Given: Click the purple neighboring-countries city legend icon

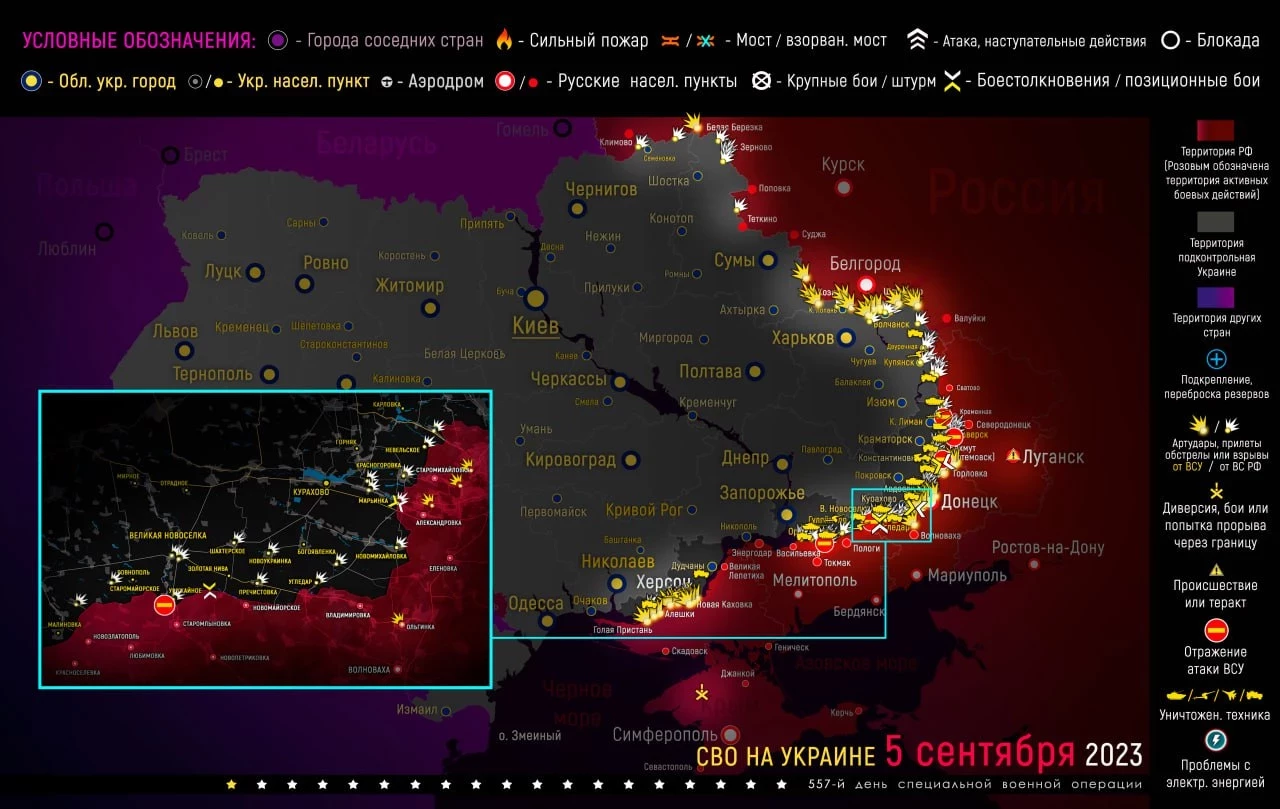Looking at the screenshot, I should (278, 40).
